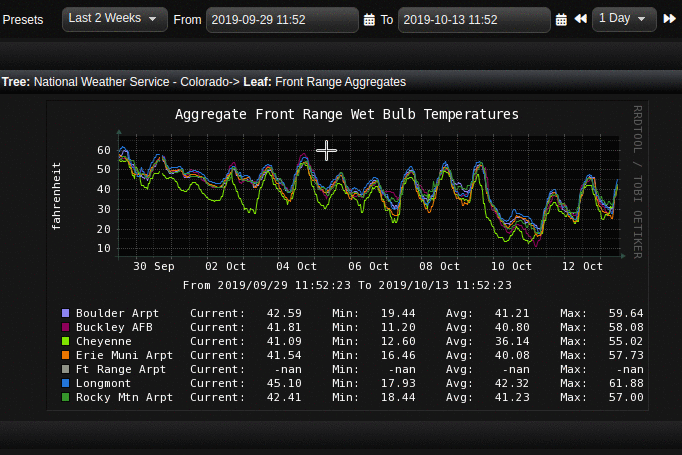Click the Cheyenne lime green legend swatch

tap(66, 341)
